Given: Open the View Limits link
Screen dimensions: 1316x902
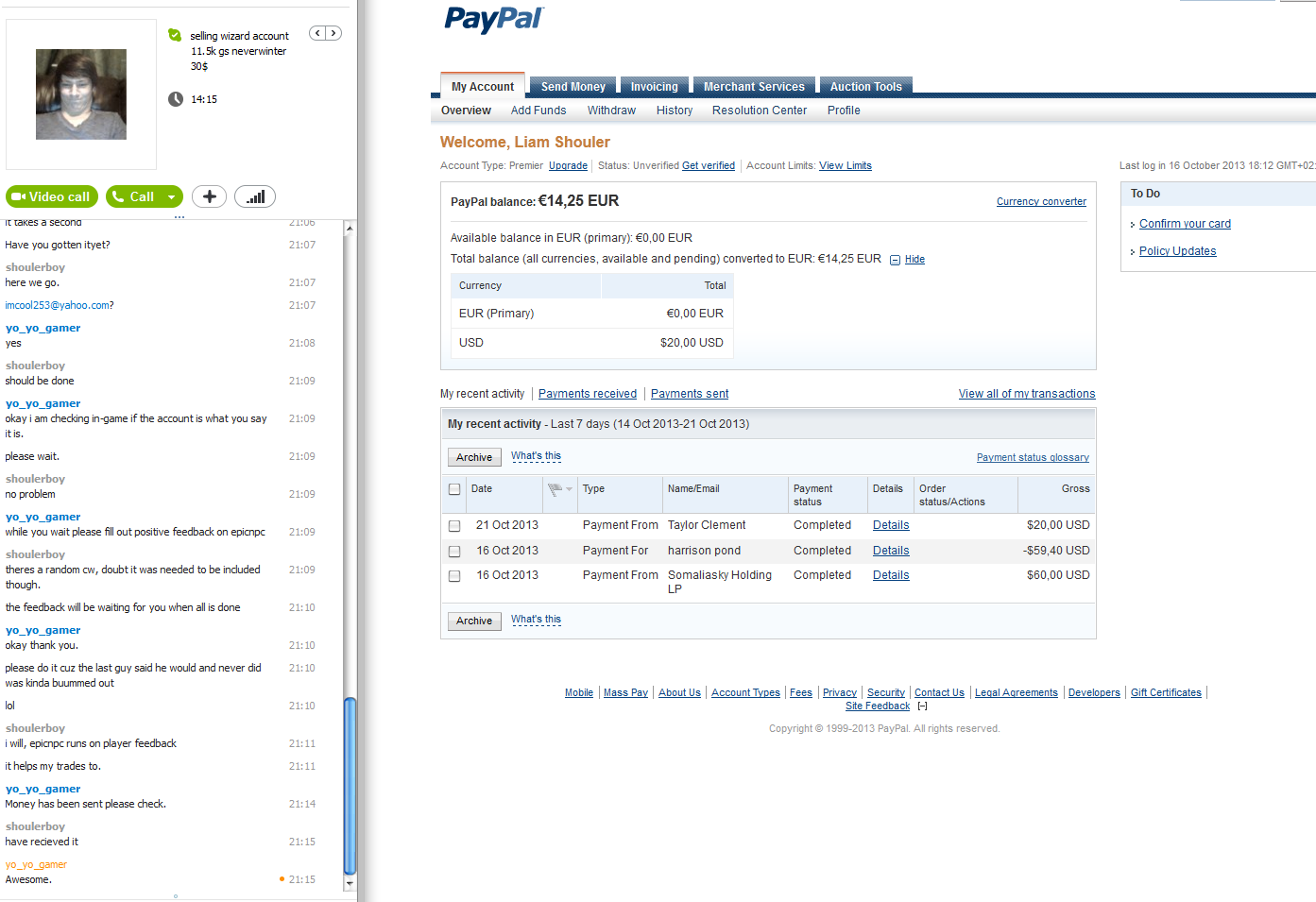Looking at the screenshot, I should pyautogui.click(x=846, y=165).
